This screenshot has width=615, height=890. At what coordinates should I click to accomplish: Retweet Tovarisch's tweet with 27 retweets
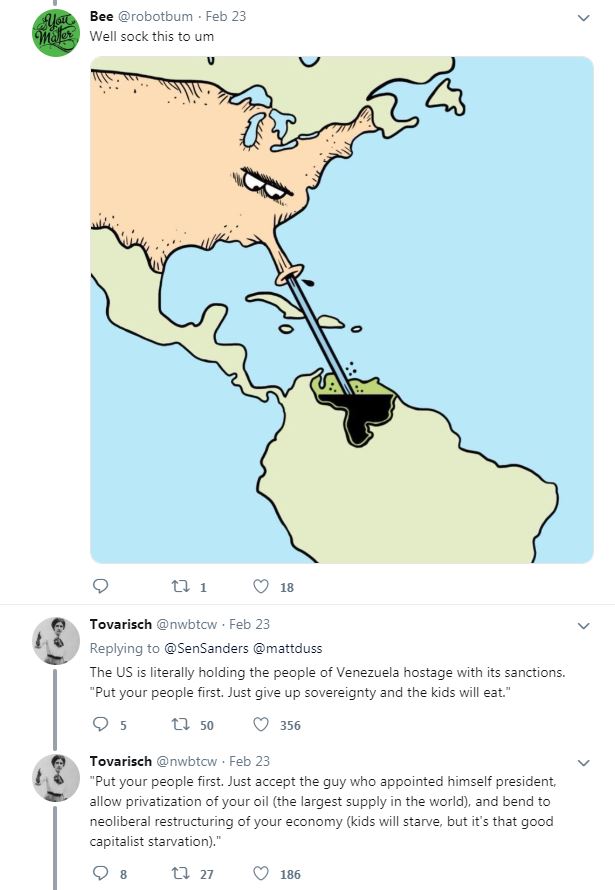coord(181,873)
